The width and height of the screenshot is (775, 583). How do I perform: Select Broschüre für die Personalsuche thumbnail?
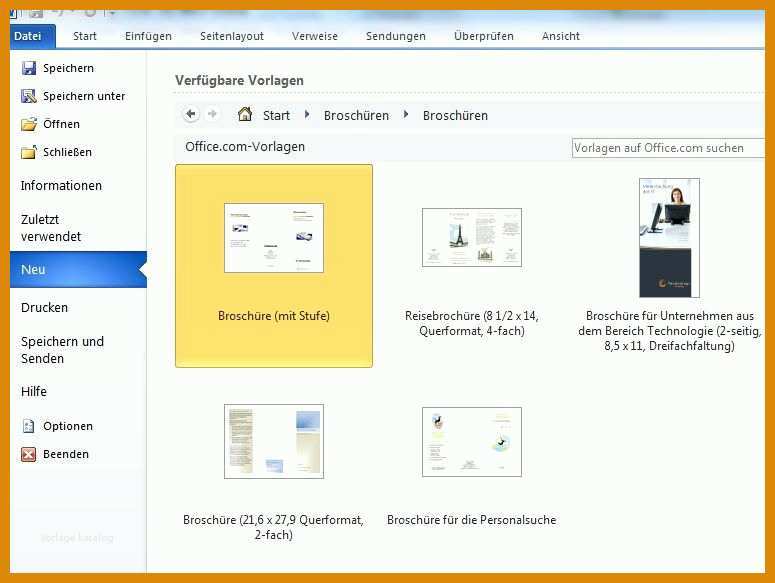point(472,442)
